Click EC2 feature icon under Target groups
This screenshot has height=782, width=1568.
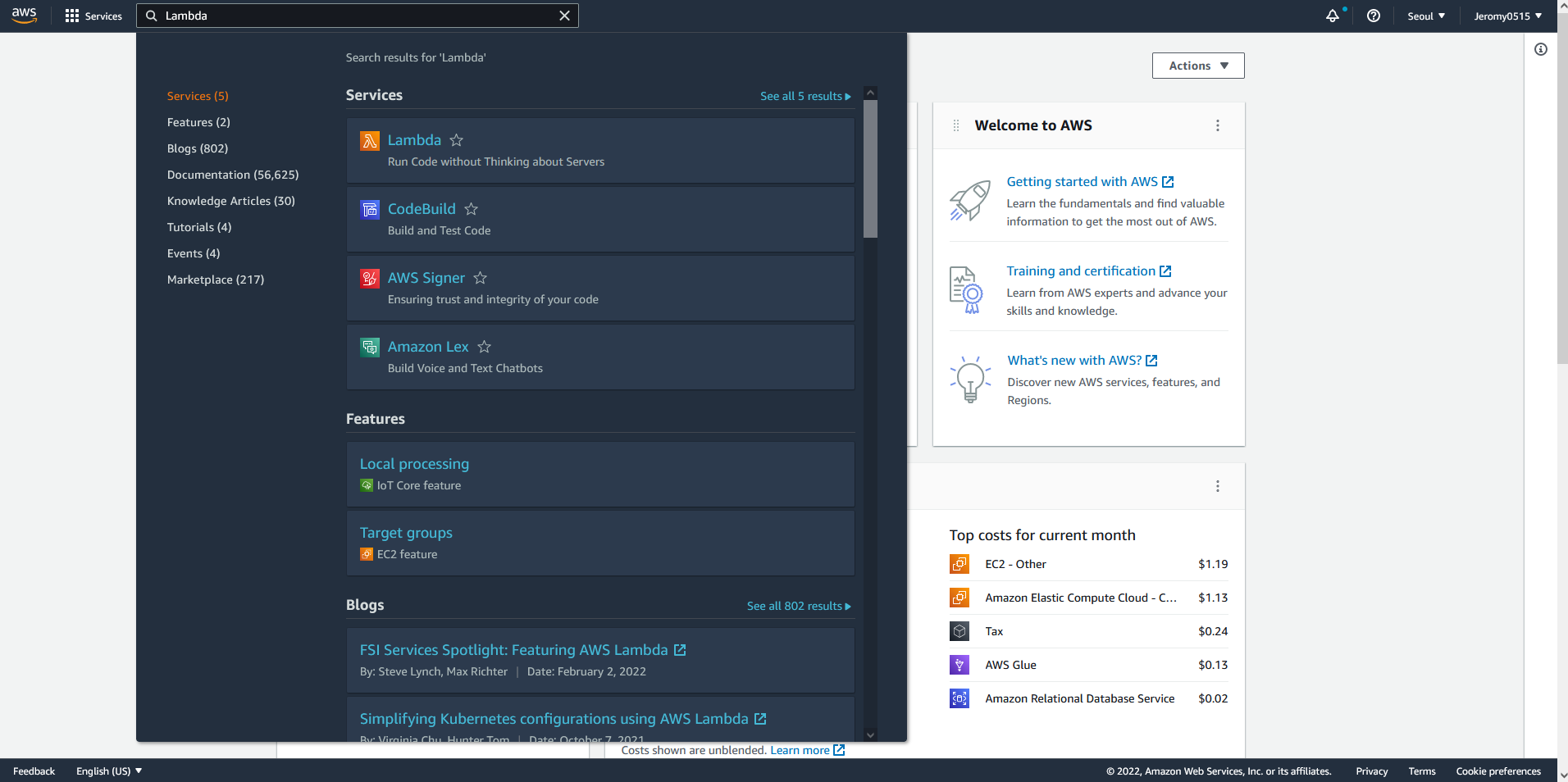pyautogui.click(x=367, y=554)
